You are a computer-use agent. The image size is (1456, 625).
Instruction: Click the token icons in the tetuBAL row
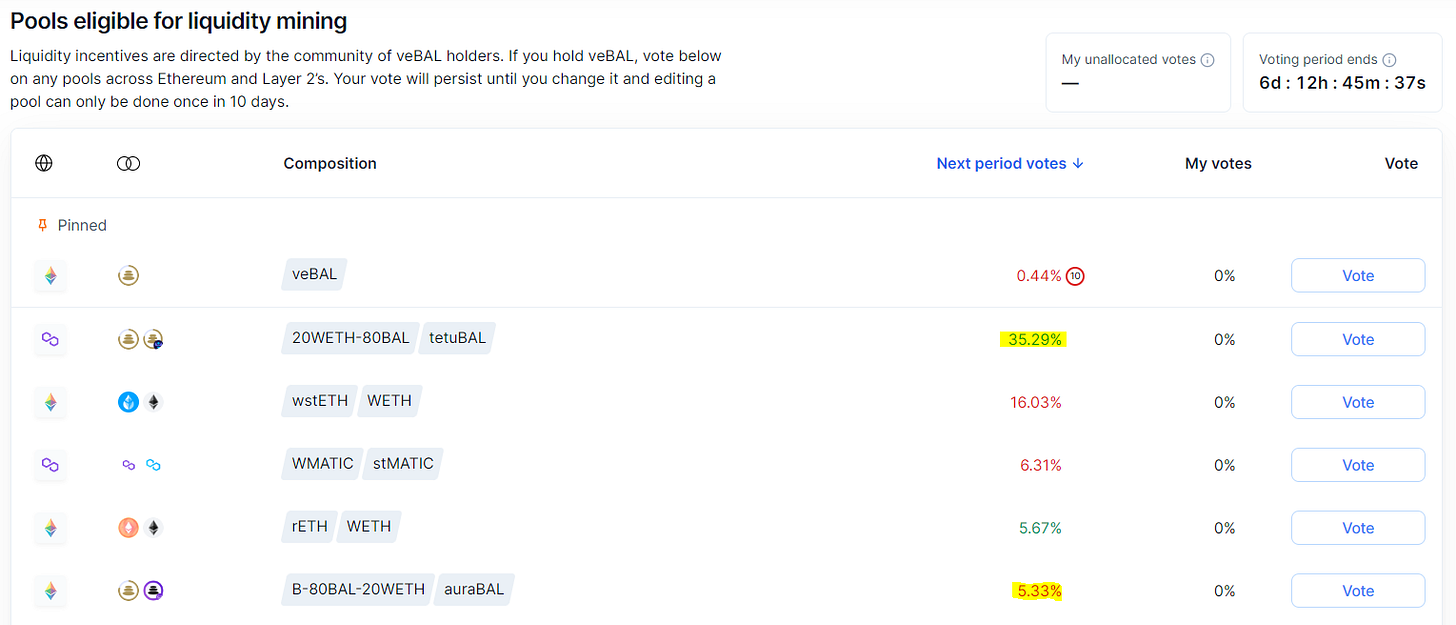pyautogui.click(x=140, y=339)
